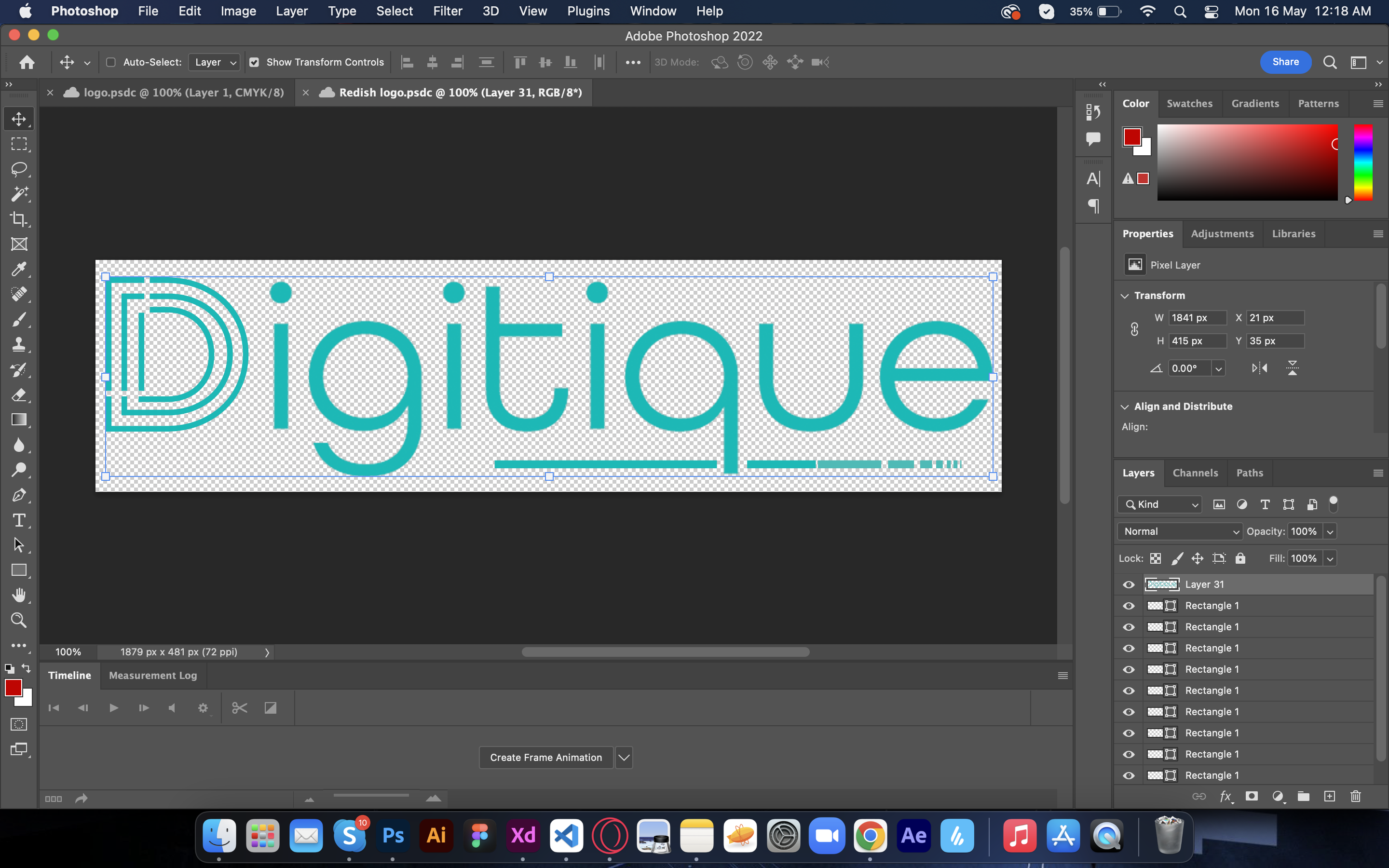Toggle Auto-Select checkbox
Image resolution: width=1389 pixels, height=868 pixels.
coord(111,62)
